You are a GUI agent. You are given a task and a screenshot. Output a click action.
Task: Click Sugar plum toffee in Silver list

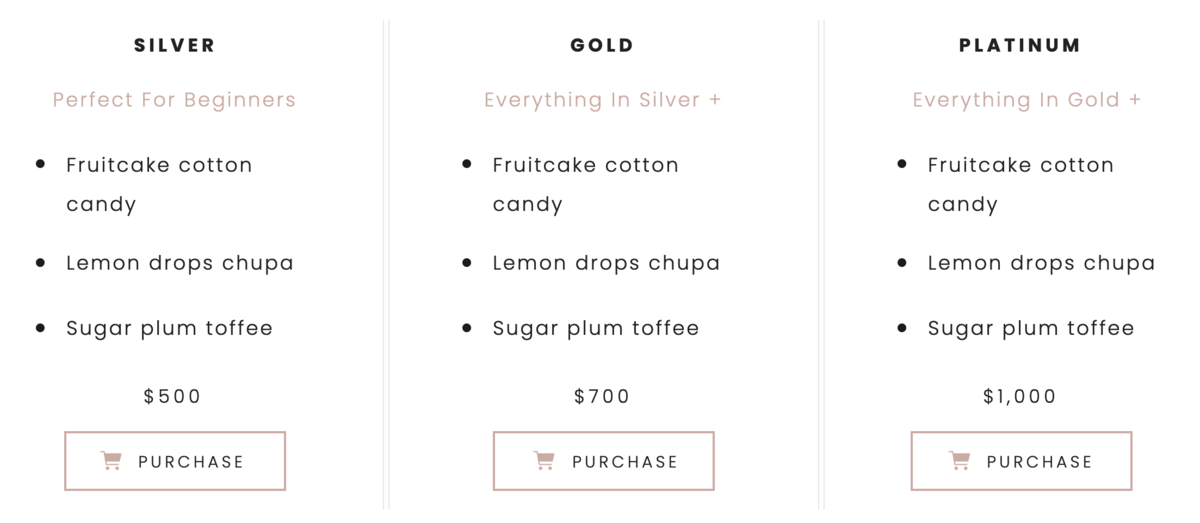(x=169, y=328)
